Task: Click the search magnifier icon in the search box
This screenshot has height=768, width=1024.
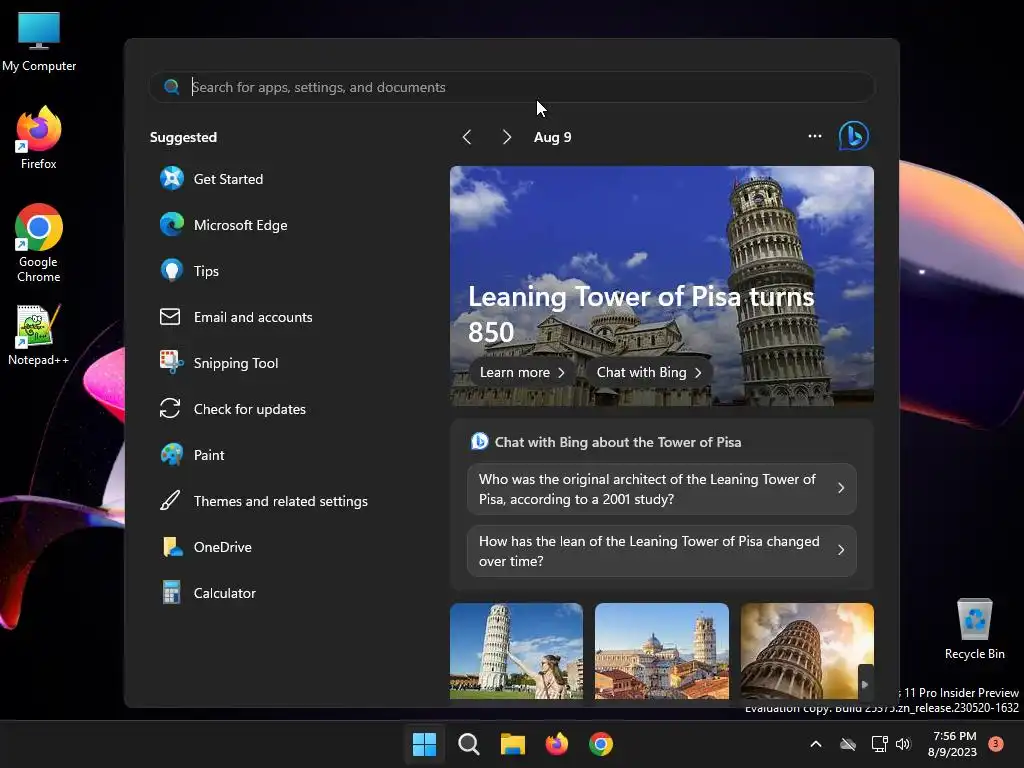Action: tap(172, 87)
